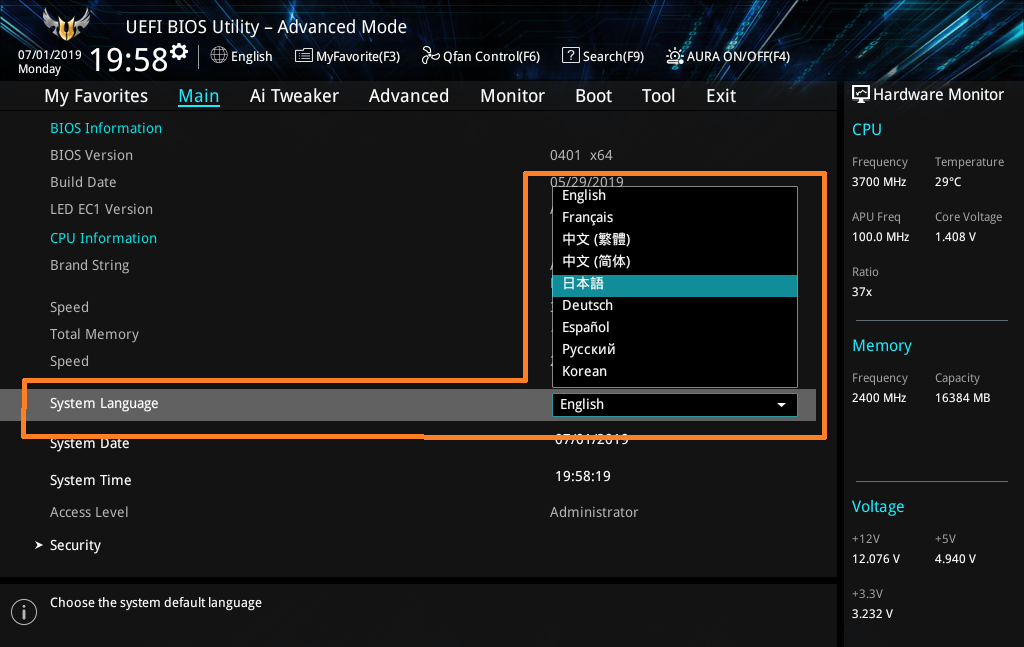1024x647 pixels.
Task: Select the System Time row label
Action: pyautogui.click(x=91, y=481)
